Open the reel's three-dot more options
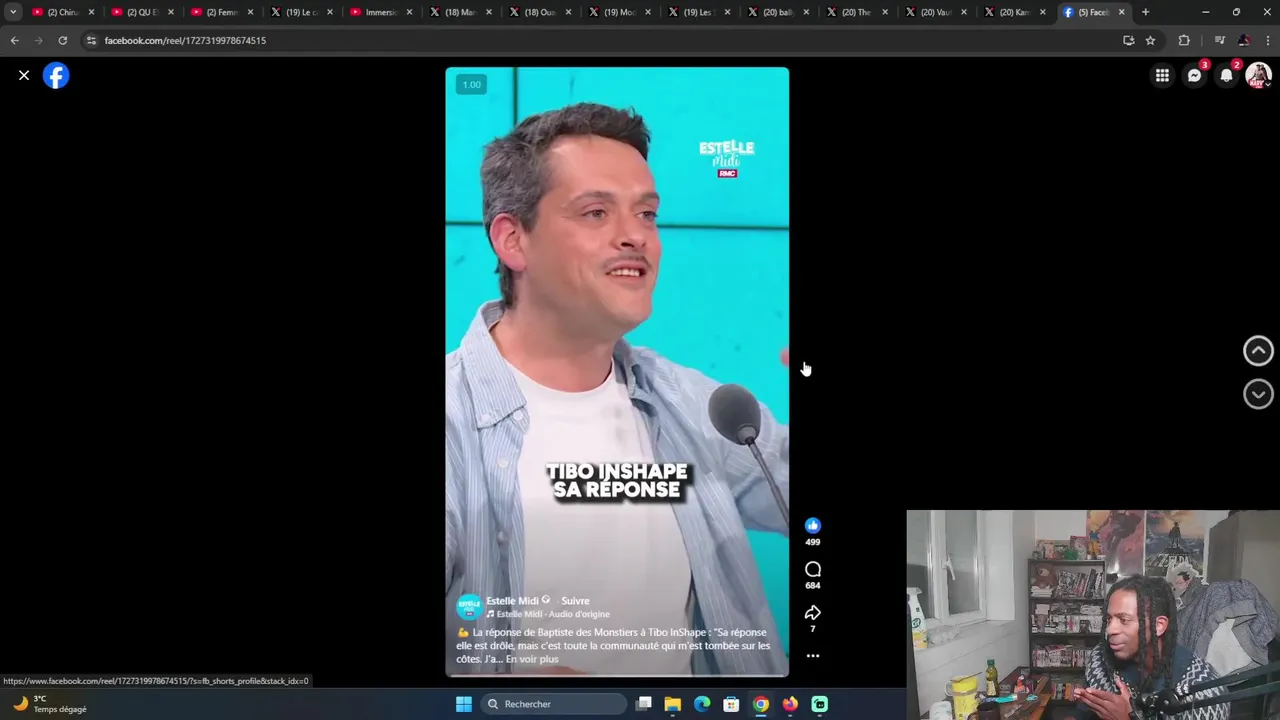The width and height of the screenshot is (1280, 720). (812, 656)
